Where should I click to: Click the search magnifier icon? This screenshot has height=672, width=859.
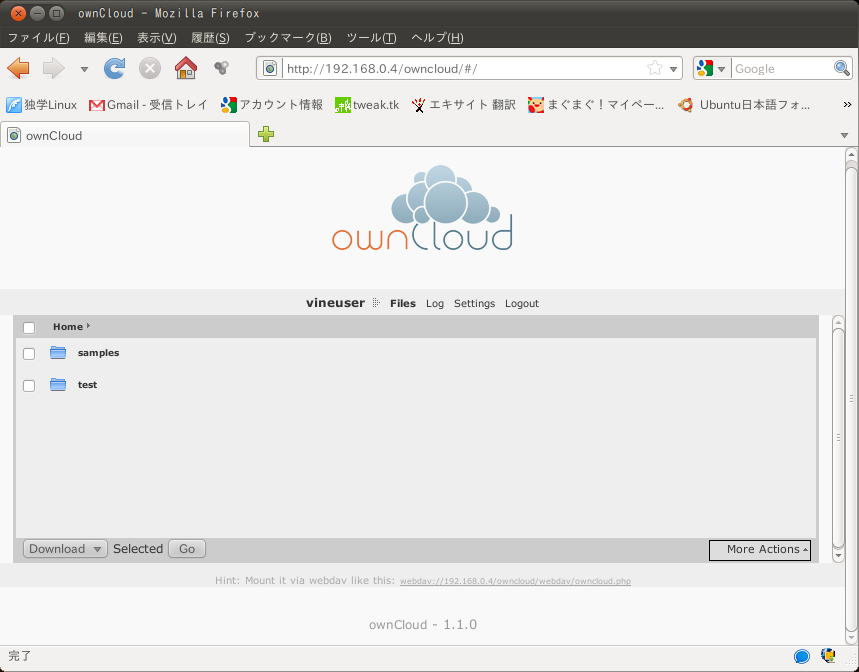tap(841, 68)
